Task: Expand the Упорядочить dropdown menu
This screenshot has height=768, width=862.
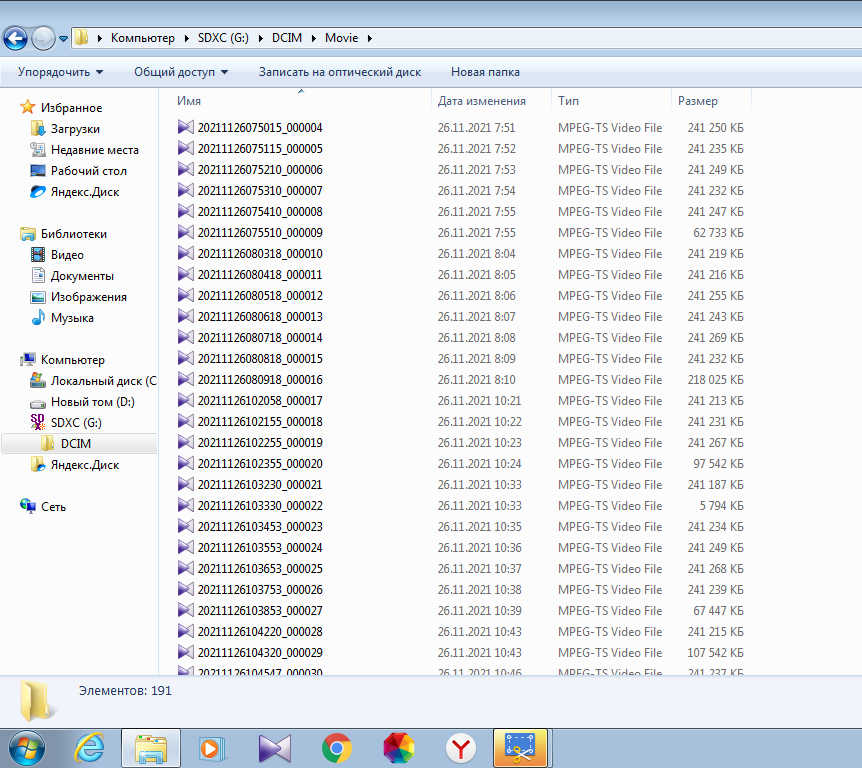Action: pyautogui.click(x=60, y=72)
